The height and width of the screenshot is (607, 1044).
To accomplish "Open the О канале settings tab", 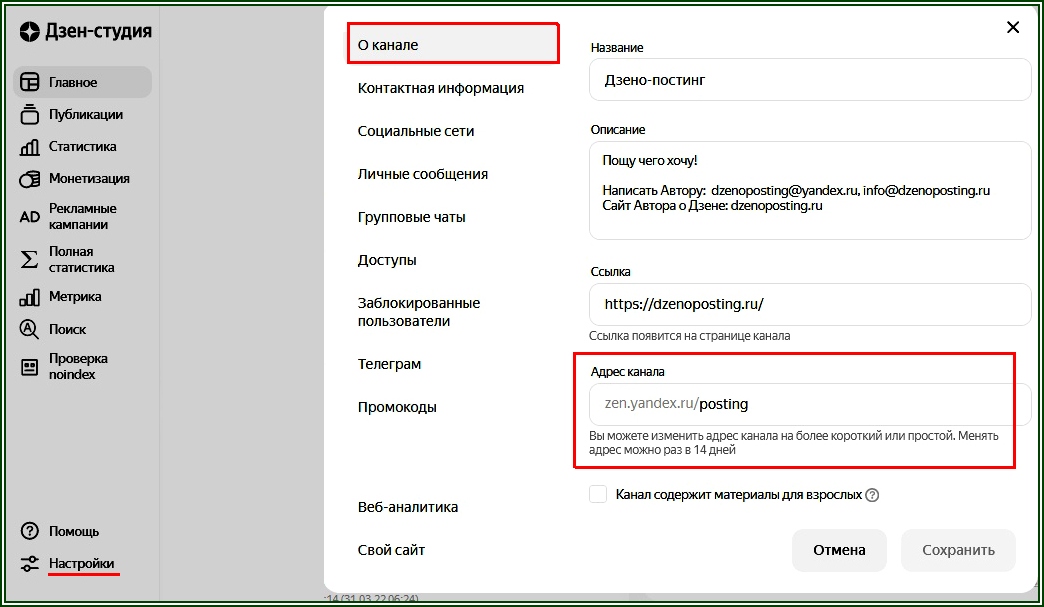I will (x=453, y=45).
